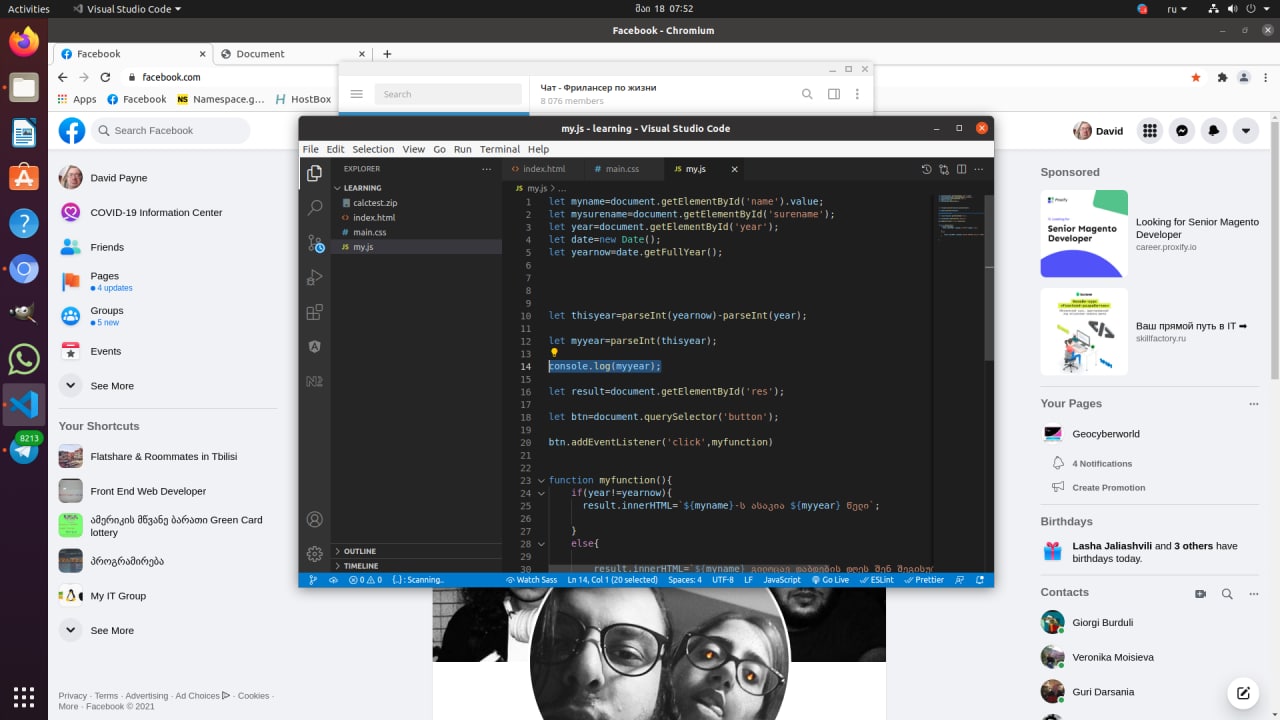This screenshot has width=1280, height=720.
Task: Toggle the side panel icon in Telegram chat header
Action: point(833,94)
